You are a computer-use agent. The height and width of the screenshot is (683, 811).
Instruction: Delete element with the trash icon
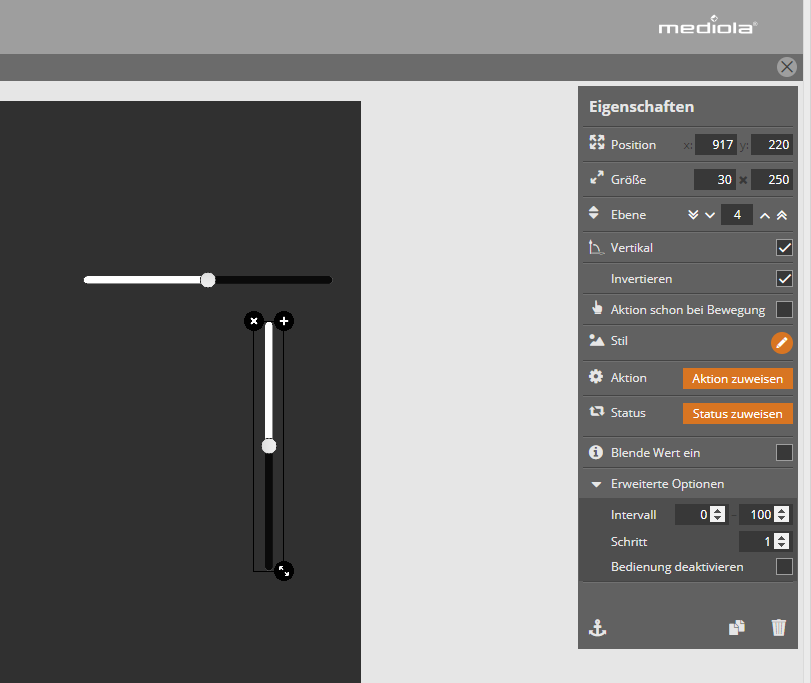tap(778, 628)
